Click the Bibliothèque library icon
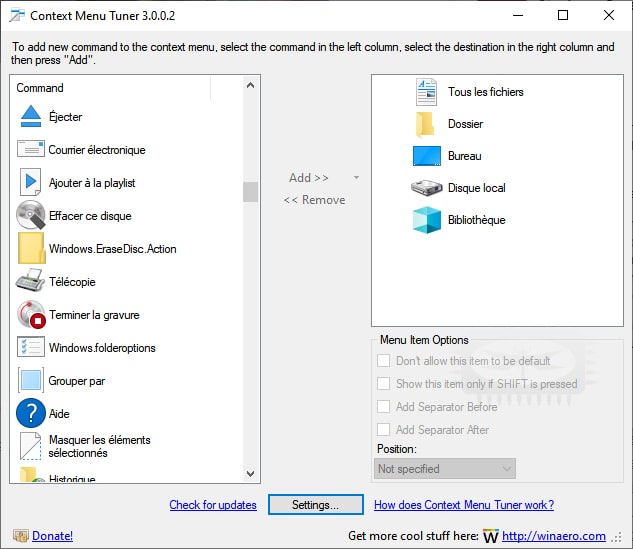The width and height of the screenshot is (633, 549). [427, 220]
